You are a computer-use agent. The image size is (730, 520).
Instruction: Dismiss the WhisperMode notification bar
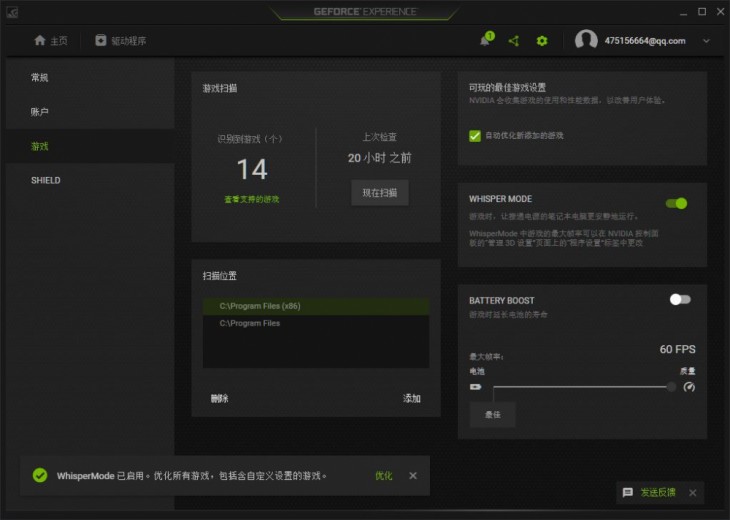tap(413, 475)
